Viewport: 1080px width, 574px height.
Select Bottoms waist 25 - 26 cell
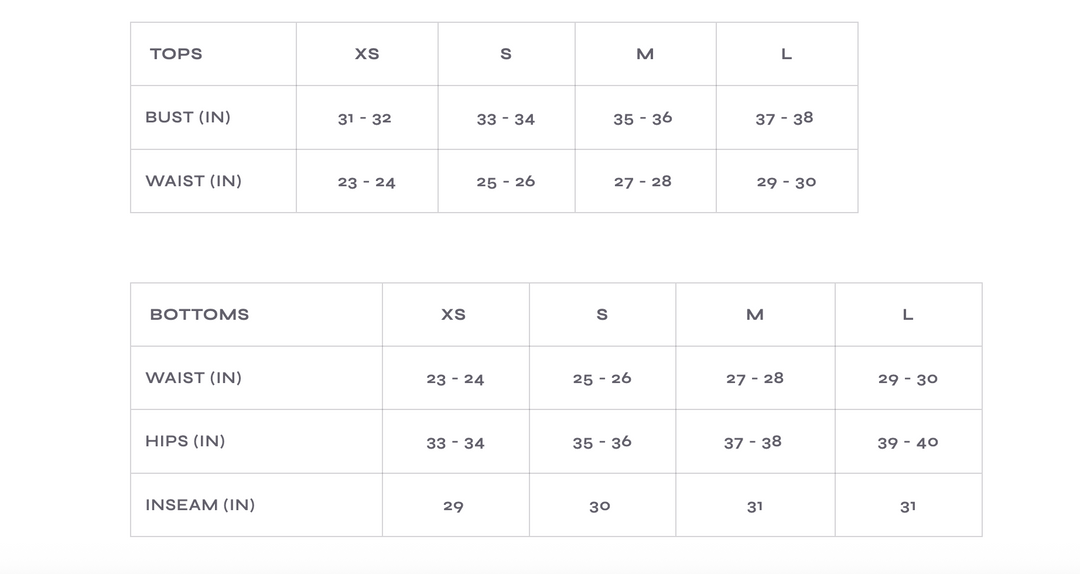[602, 378]
